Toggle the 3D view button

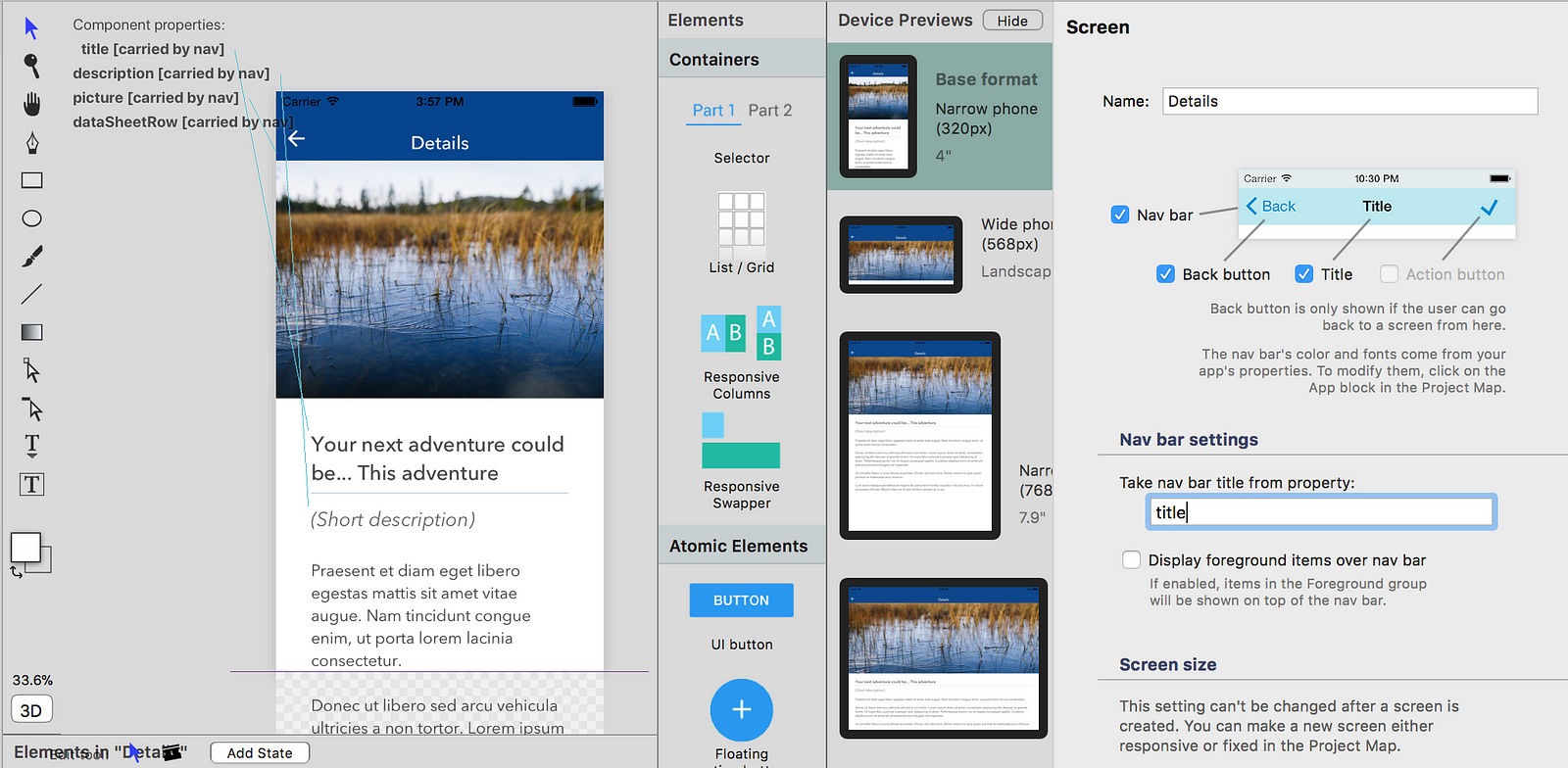(x=31, y=710)
